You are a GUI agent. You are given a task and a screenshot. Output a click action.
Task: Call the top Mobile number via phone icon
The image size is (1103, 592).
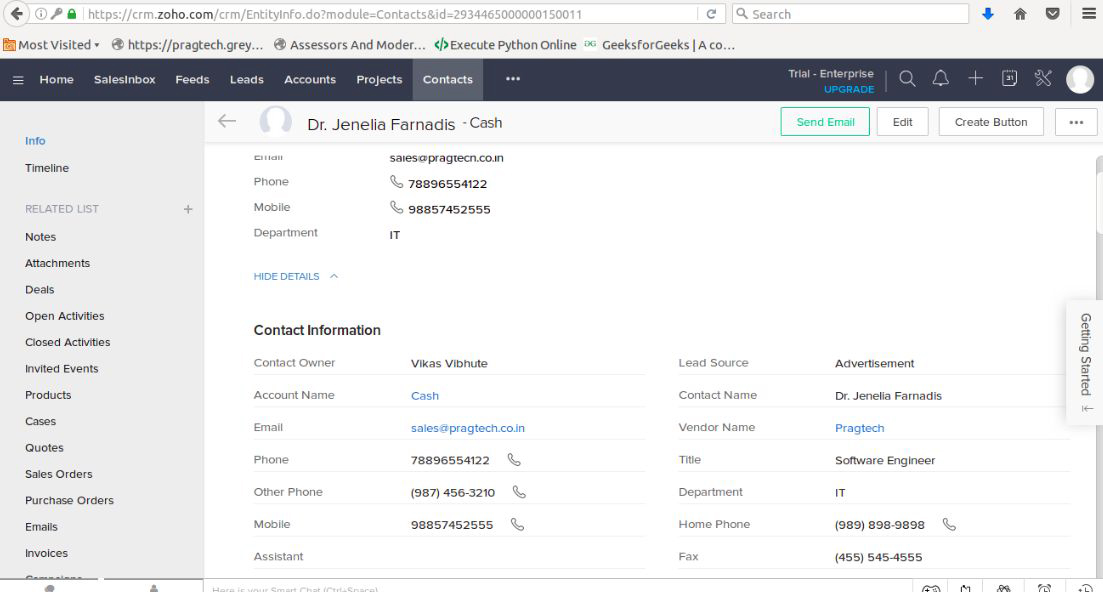[x=397, y=207]
